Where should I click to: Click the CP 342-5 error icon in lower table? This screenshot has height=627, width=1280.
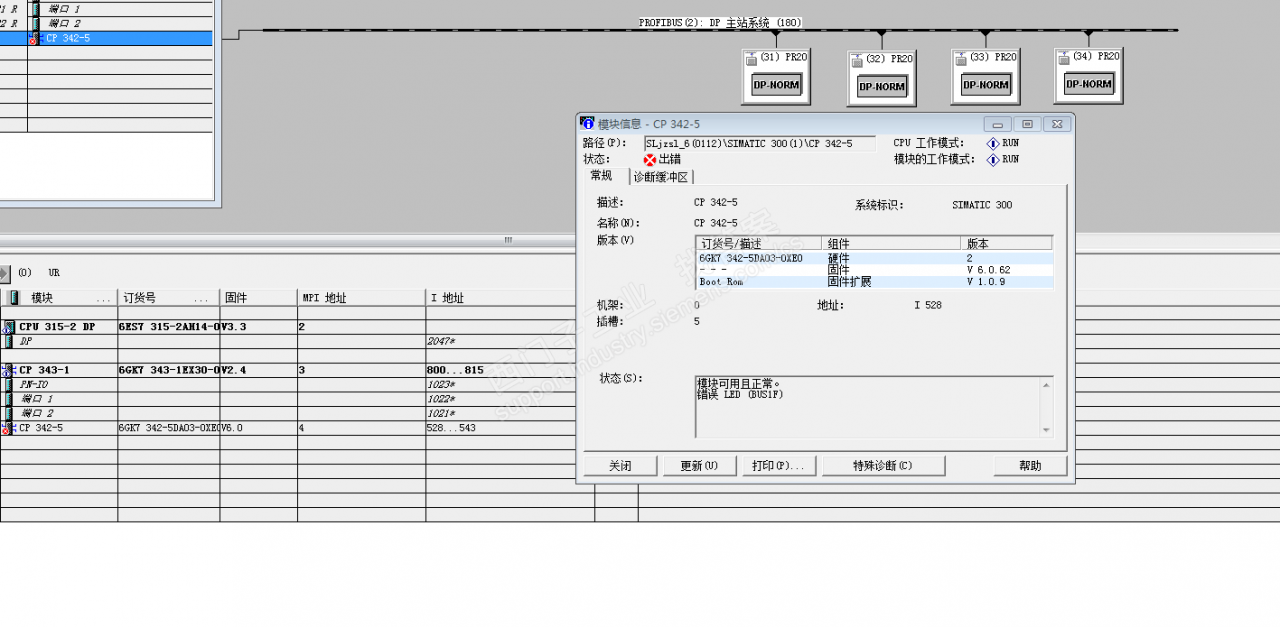point(9,428)
